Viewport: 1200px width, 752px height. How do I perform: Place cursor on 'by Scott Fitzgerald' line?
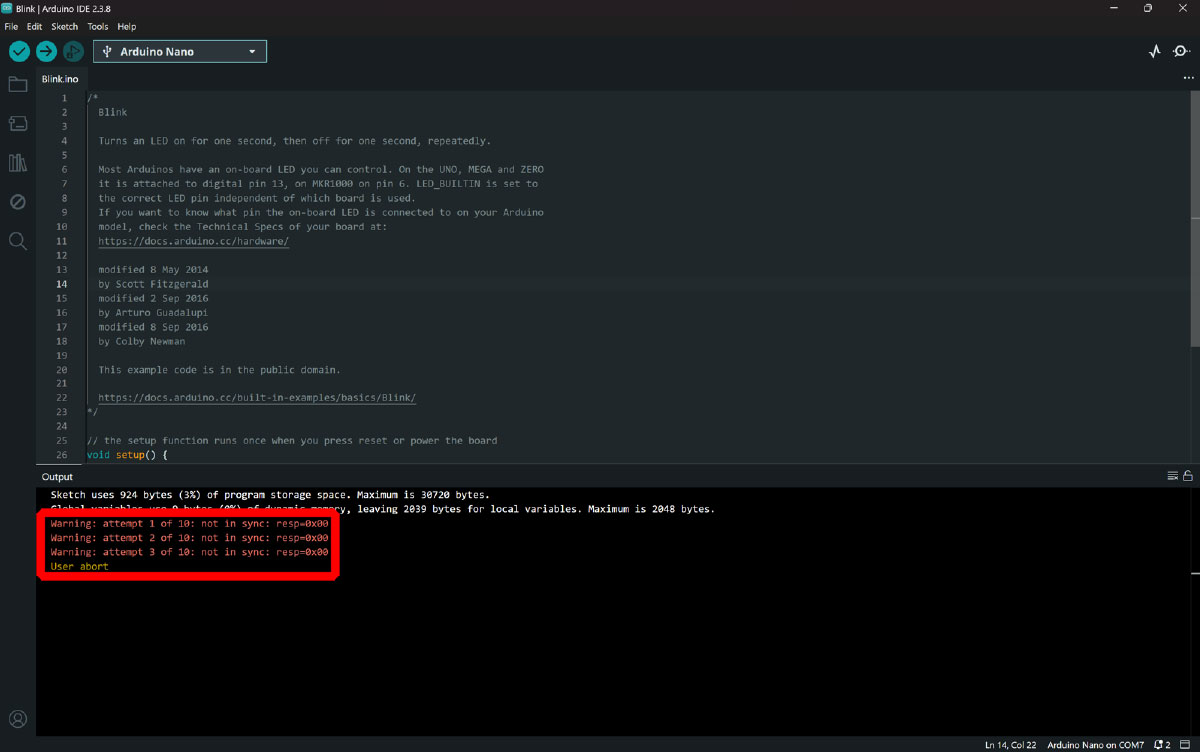click(x=153, y=284)
